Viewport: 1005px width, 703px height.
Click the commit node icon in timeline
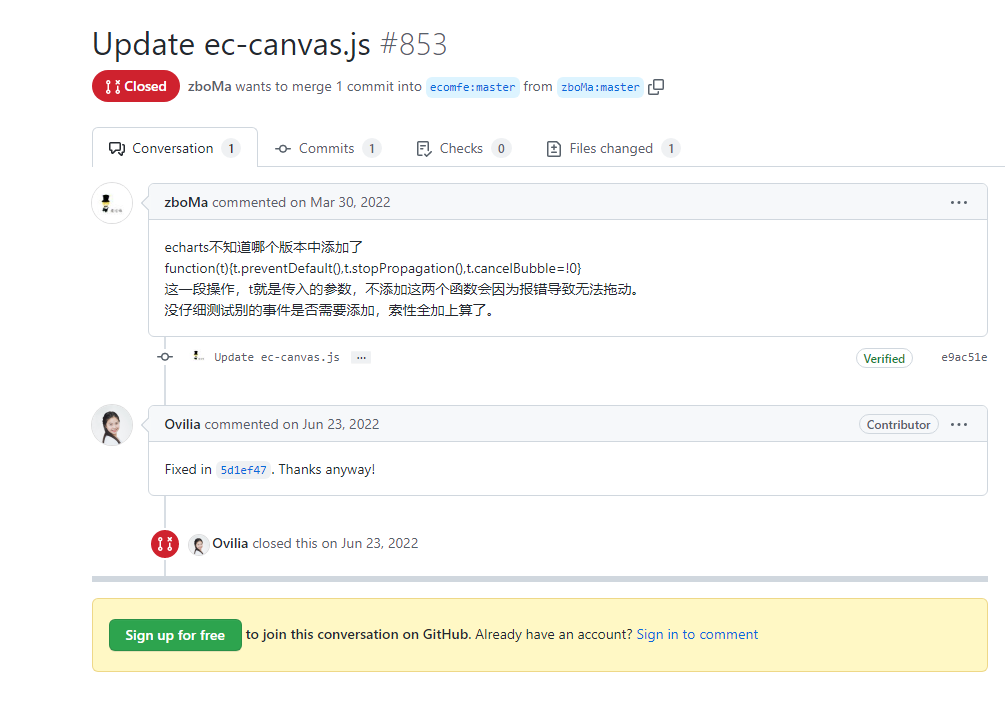pos(165,357)
